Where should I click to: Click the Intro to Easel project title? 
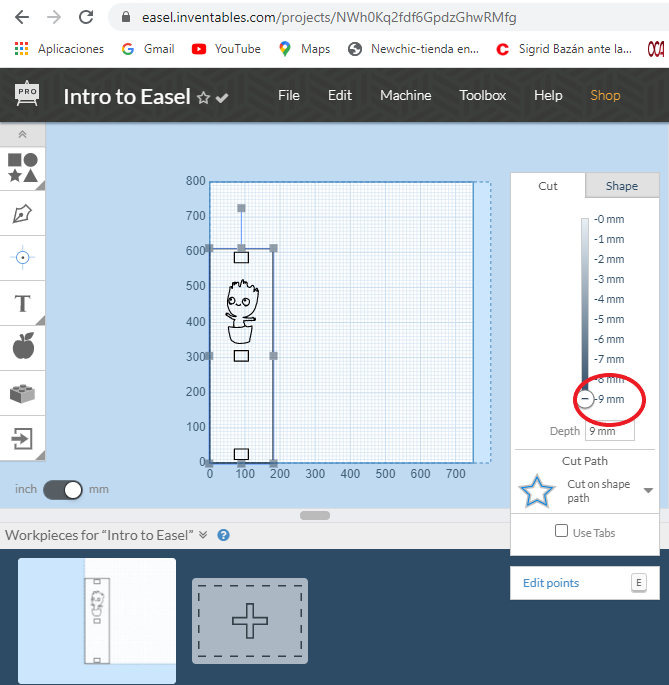pos(127,97)
